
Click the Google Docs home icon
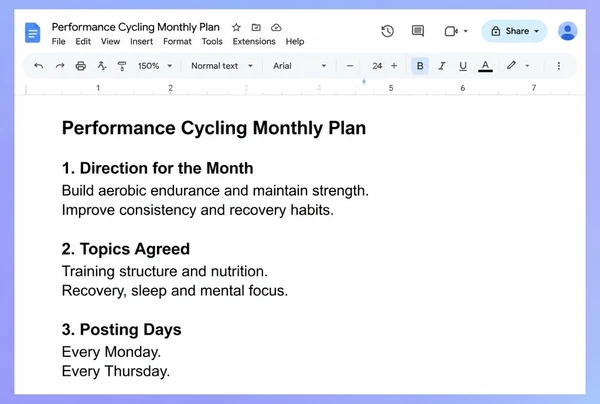click(33, 33)
